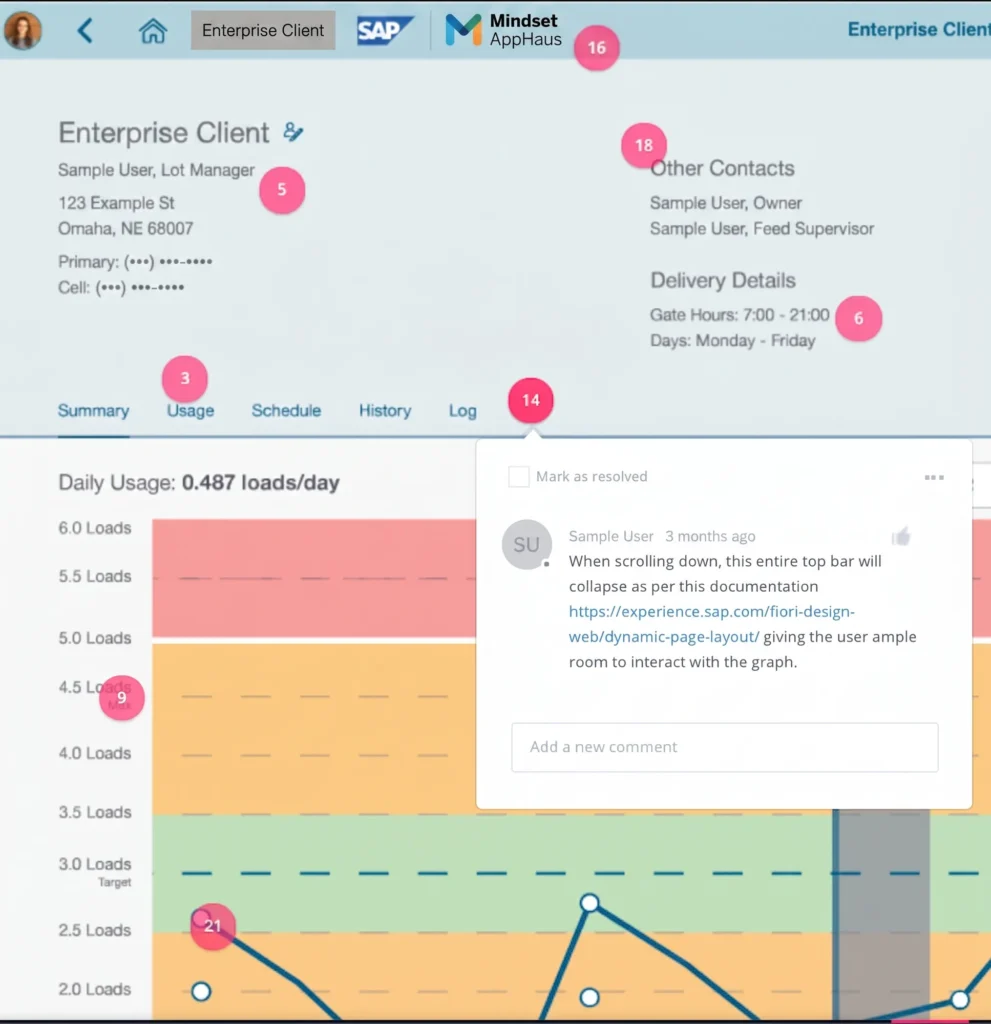The height and width of the screenshot is (1024, 991).
Task: Open comment marker 5
Action: pyautogui.click(x=282, y=189)
